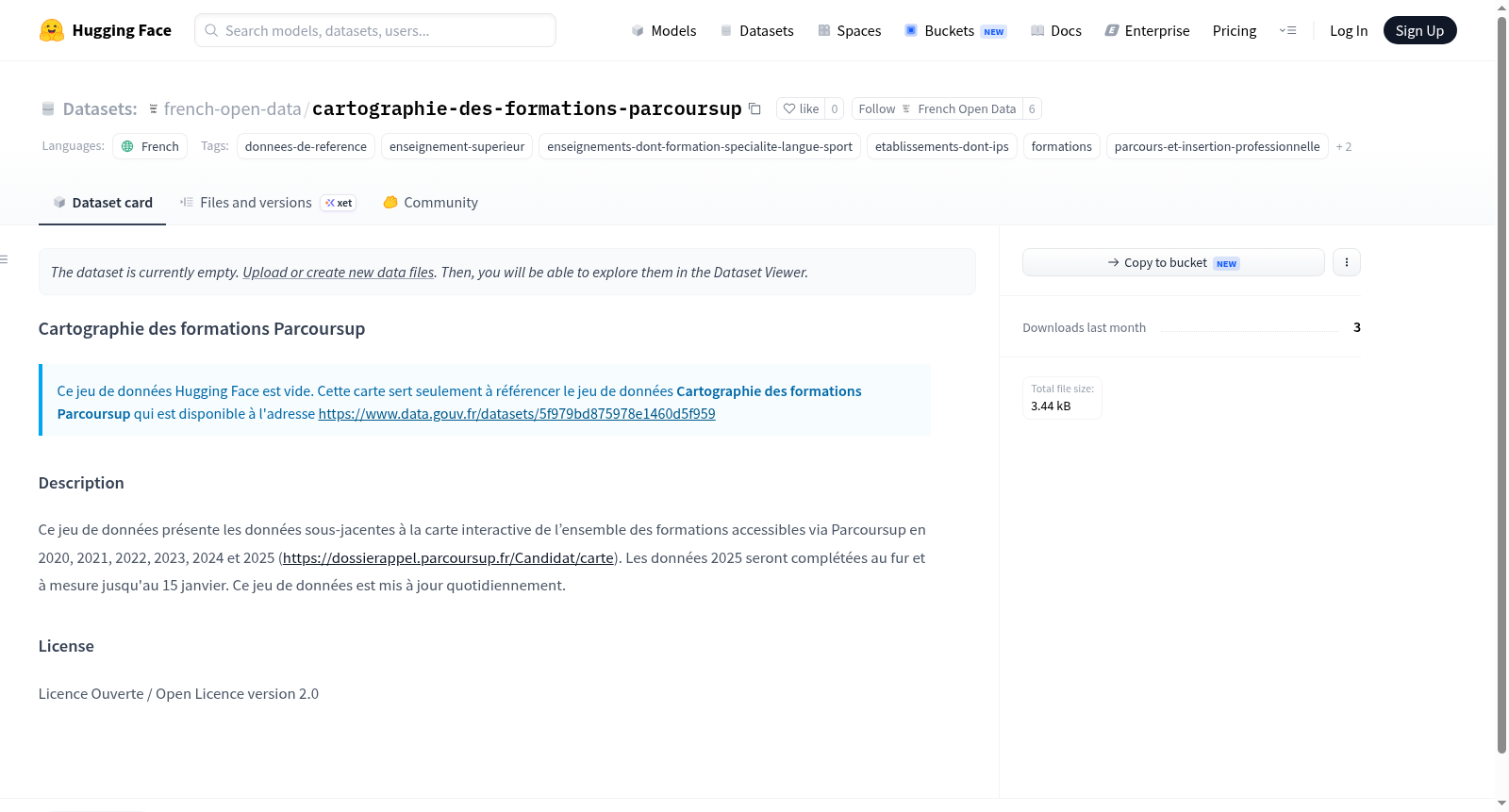Follow French Open Data organization
This screenshot has height=812, width=1509.
[937, 108]
